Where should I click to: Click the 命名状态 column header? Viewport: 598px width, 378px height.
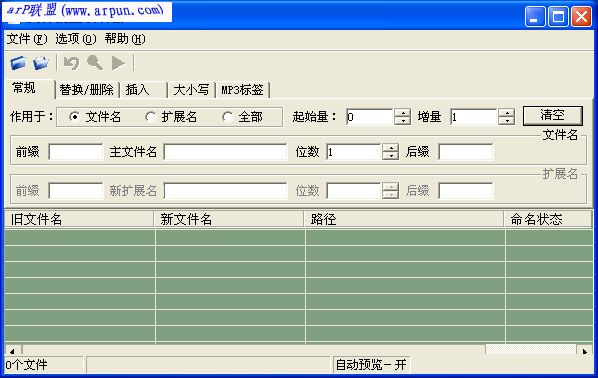[548, 219]
